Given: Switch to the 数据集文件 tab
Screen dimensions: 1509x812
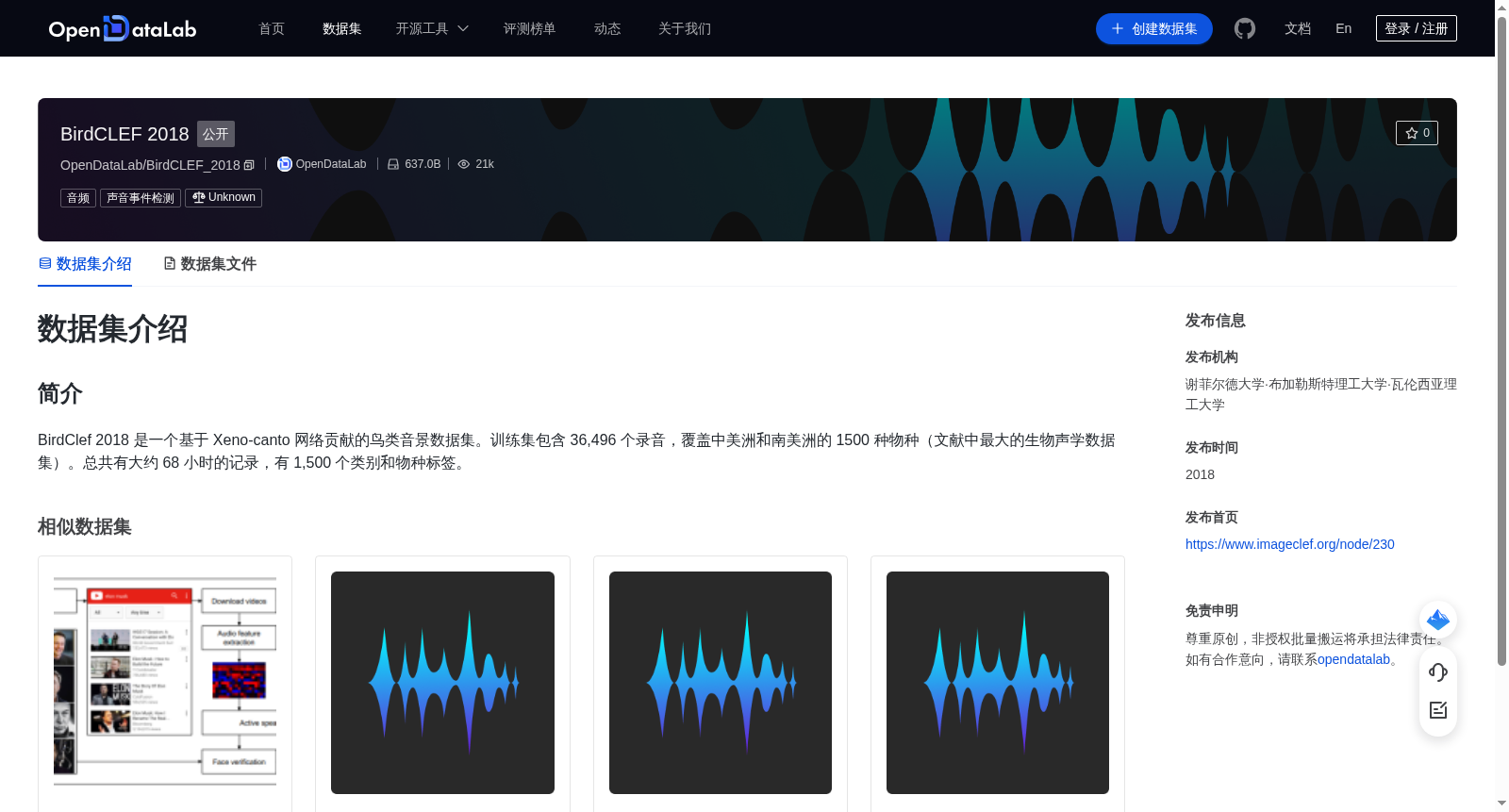Looking at the screenshot, I should click(209, 264).
